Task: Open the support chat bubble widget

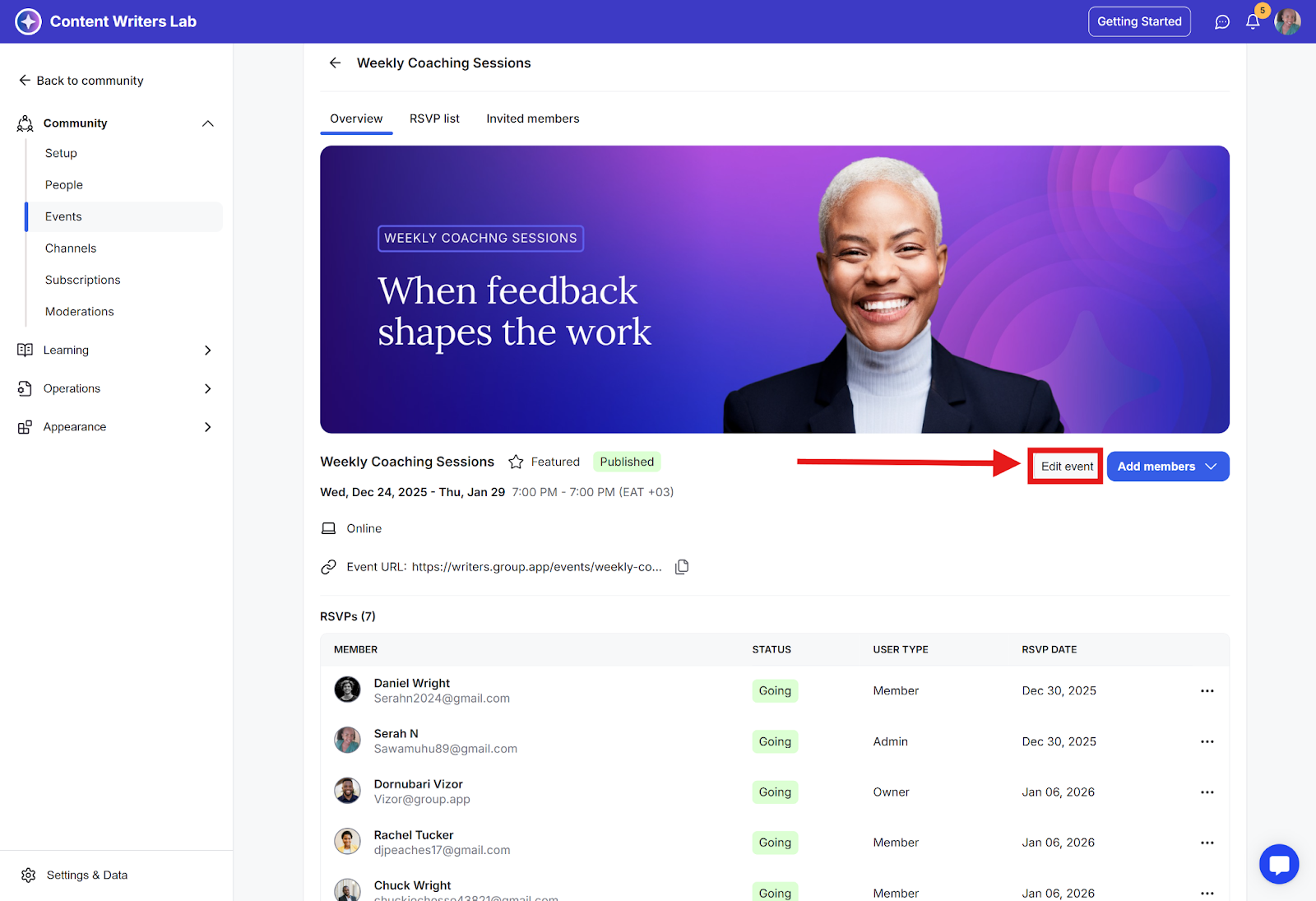Action: 1279,864
